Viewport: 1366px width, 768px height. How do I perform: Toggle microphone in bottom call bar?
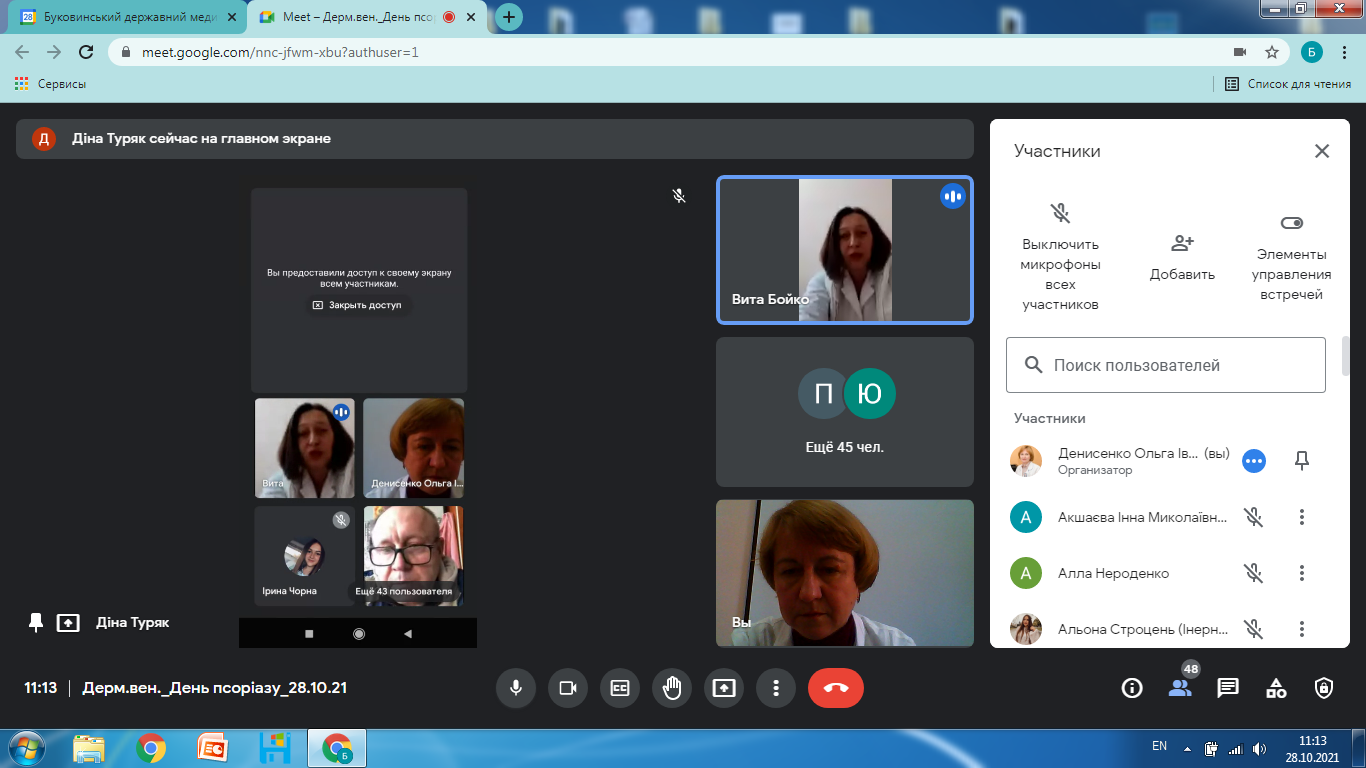tap(516, 688)
